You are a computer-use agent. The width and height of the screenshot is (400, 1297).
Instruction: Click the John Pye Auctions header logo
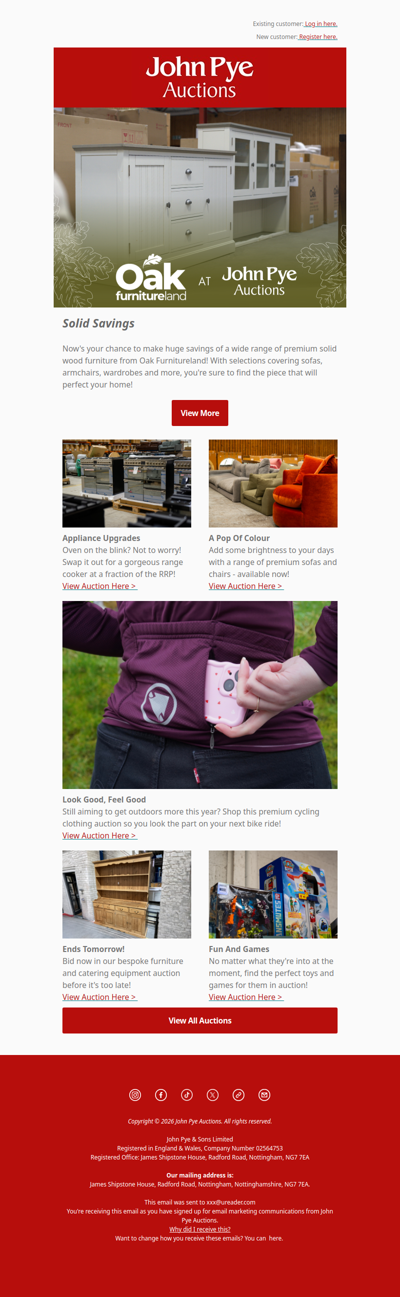(x=200, y=78)
